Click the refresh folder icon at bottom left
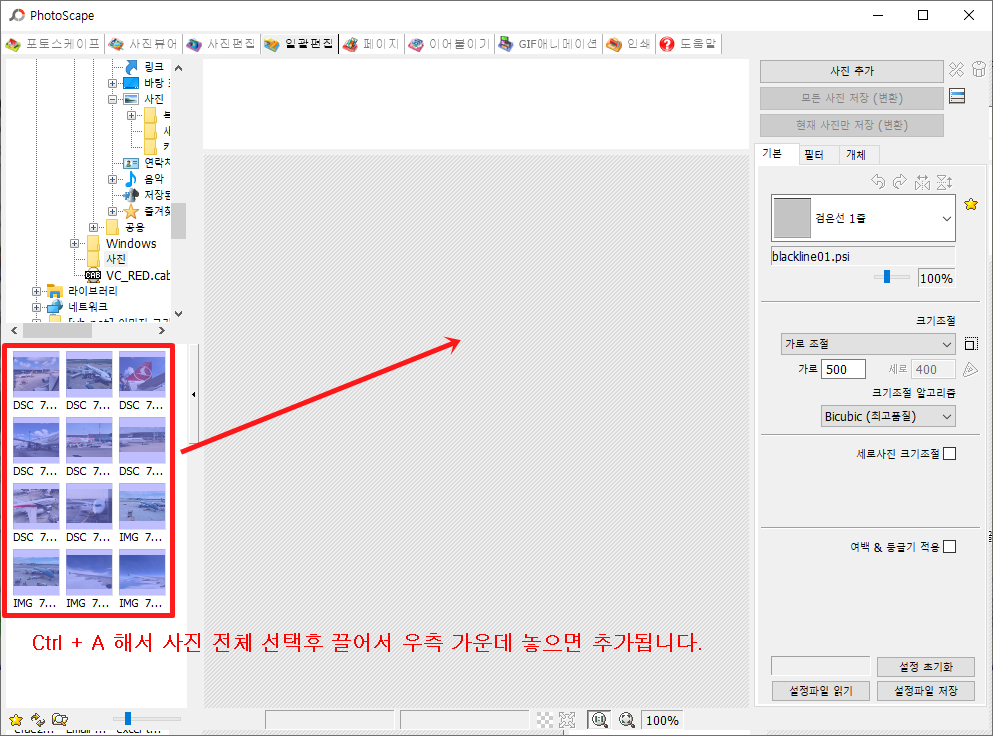 tap(38, 720)
